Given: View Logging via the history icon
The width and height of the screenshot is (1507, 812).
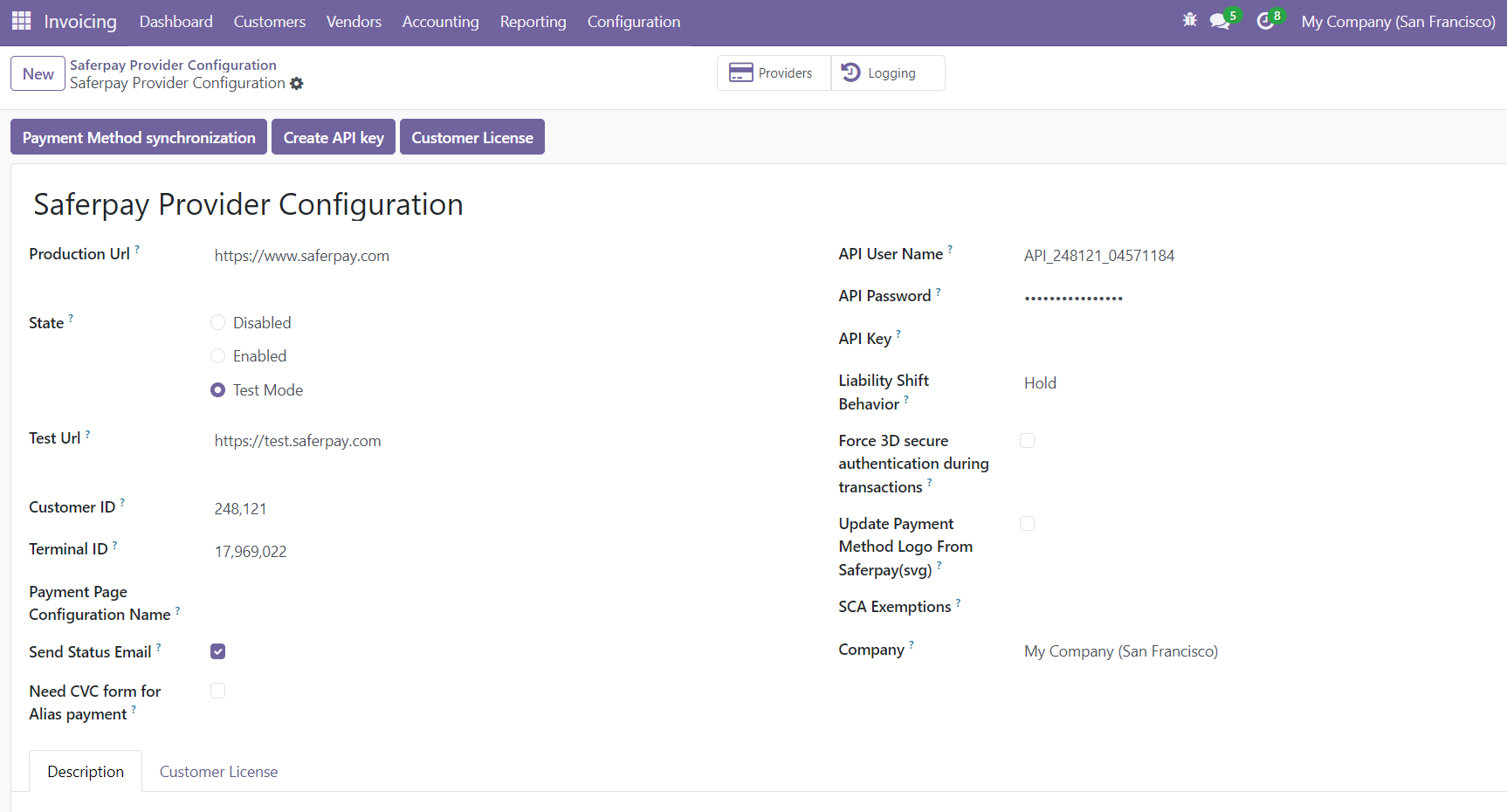Looking at the screenshot, I should 885,72.
